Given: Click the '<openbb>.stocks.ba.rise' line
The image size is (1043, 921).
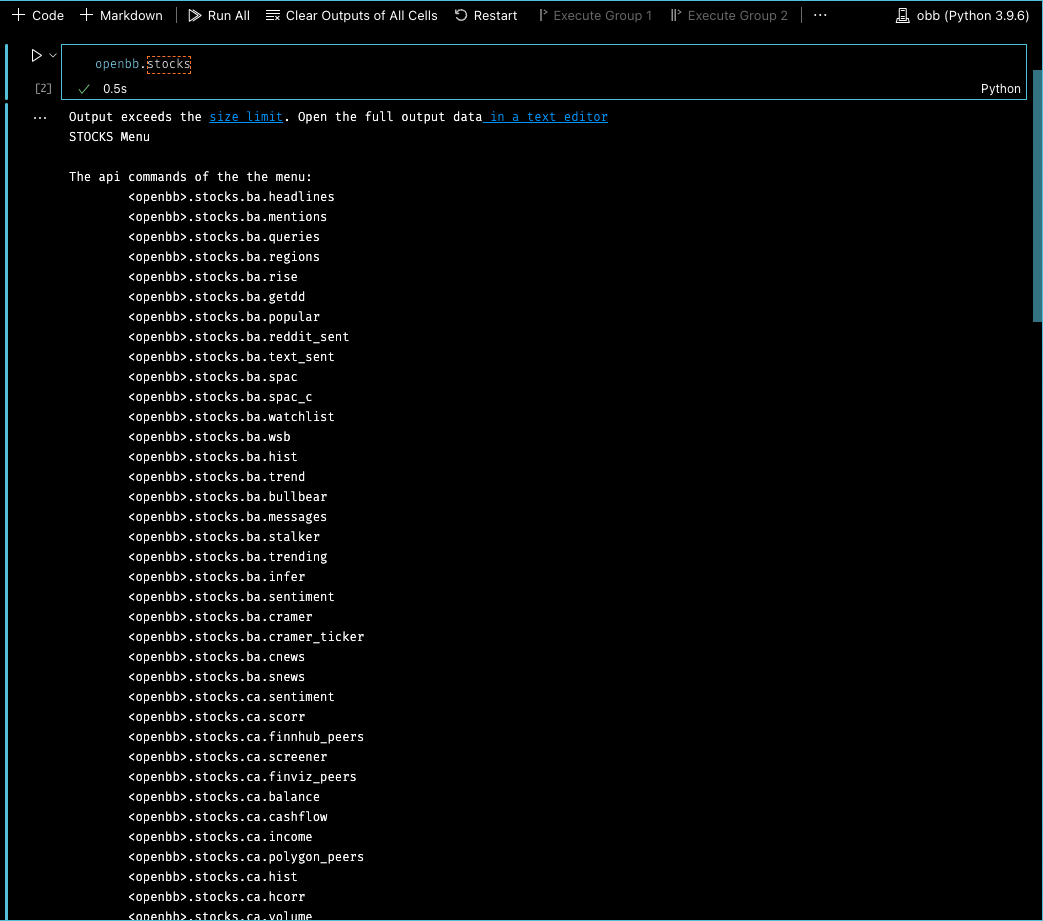Looking at the screenshot, I should [x=213, y=277].
